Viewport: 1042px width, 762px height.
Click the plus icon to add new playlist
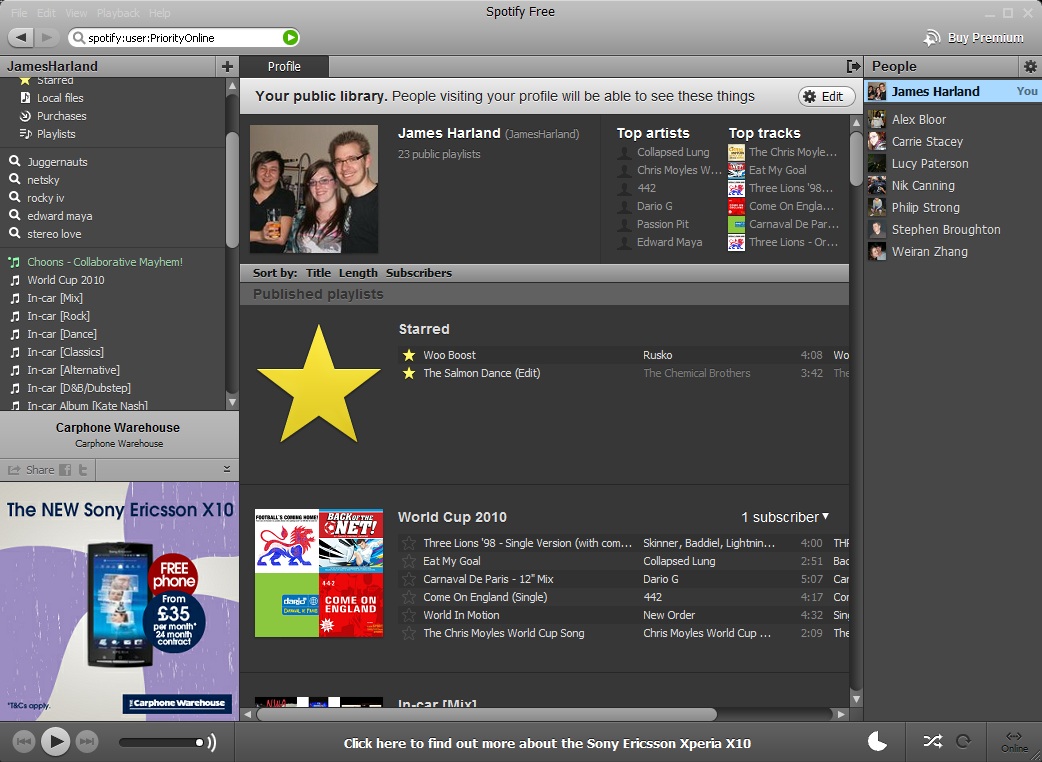[227, 66]
